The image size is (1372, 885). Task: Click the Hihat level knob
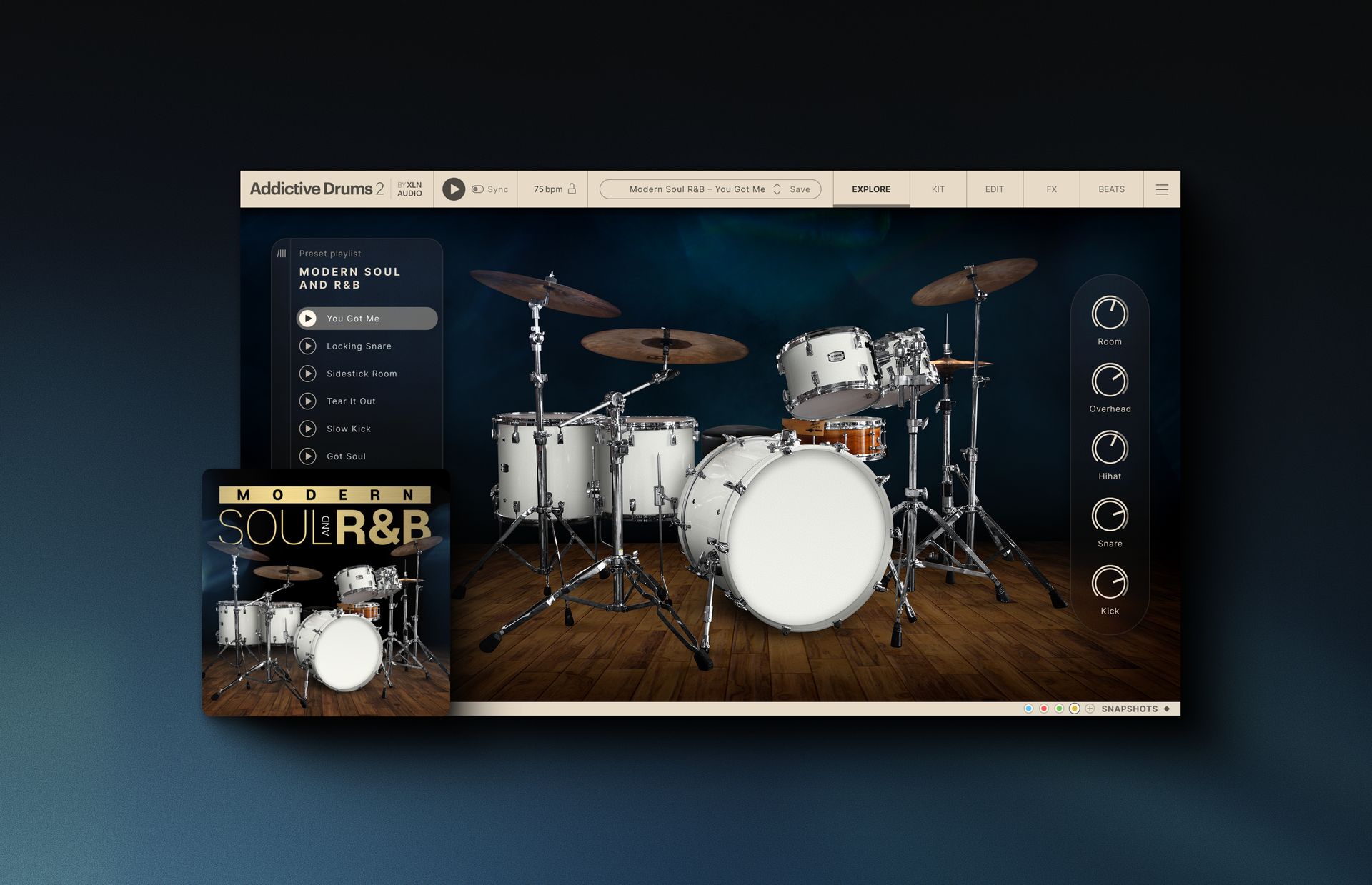coord(1110,448)
